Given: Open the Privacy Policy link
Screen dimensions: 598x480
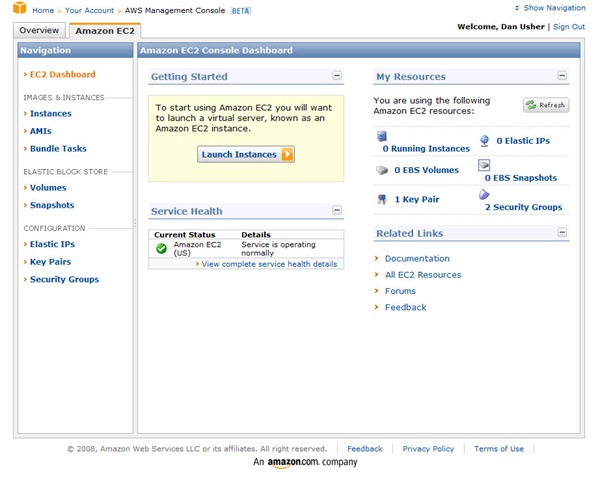Looking at the screenshot, I should [428, 449].
